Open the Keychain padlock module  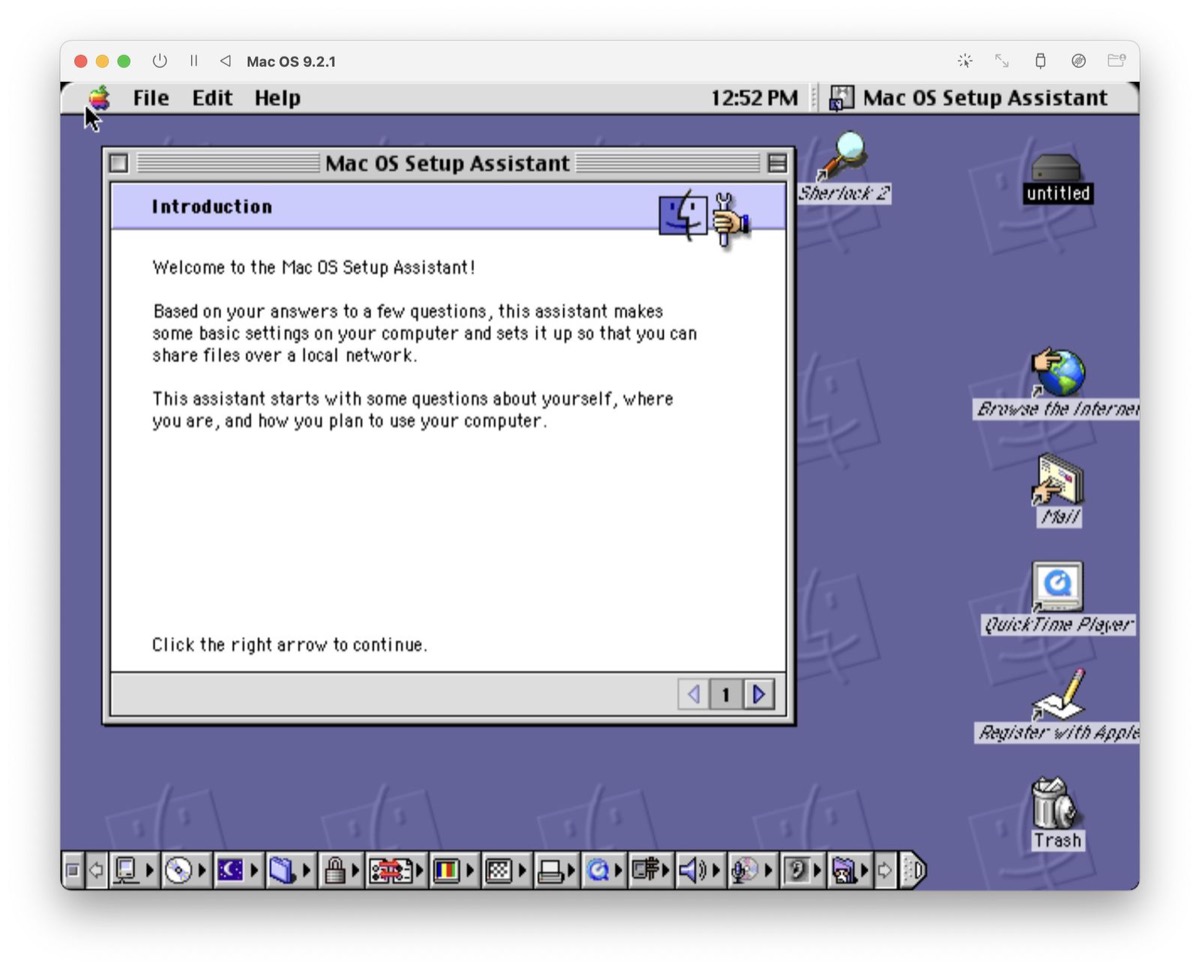[x=342, y=871]
